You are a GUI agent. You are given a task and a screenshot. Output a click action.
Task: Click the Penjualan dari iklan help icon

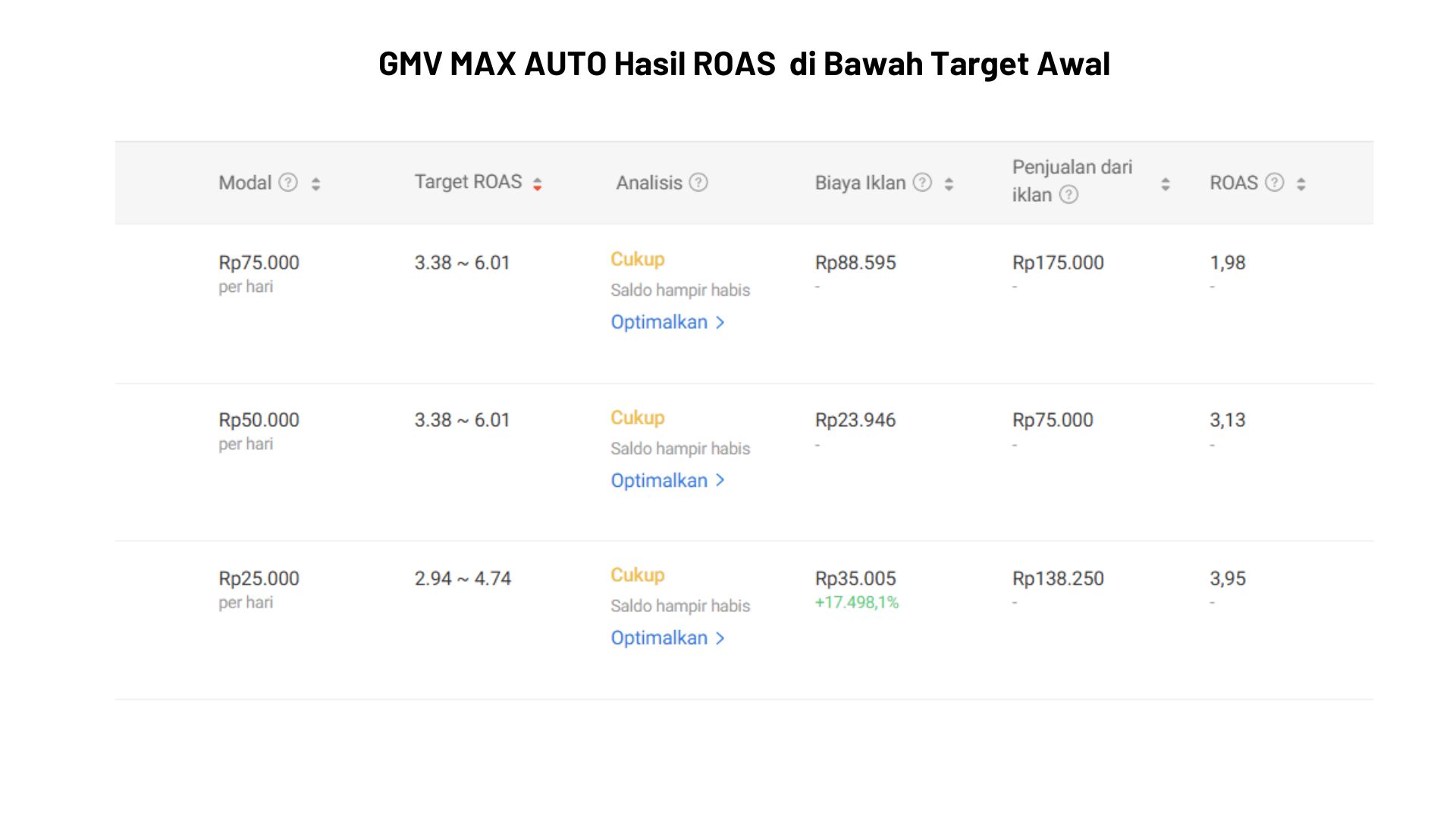tap(1068, 195)
